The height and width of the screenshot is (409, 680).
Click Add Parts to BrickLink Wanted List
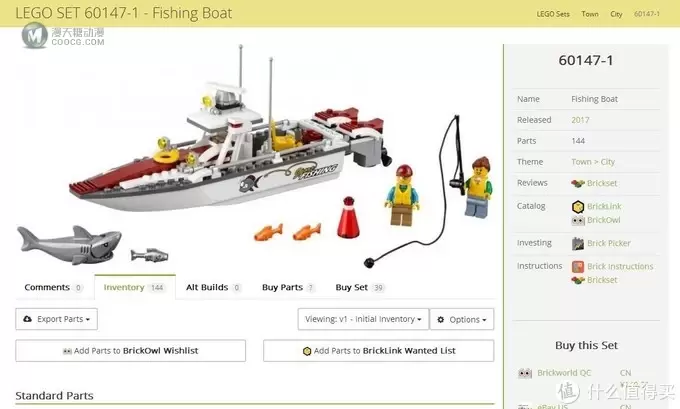tap(379, 350)
